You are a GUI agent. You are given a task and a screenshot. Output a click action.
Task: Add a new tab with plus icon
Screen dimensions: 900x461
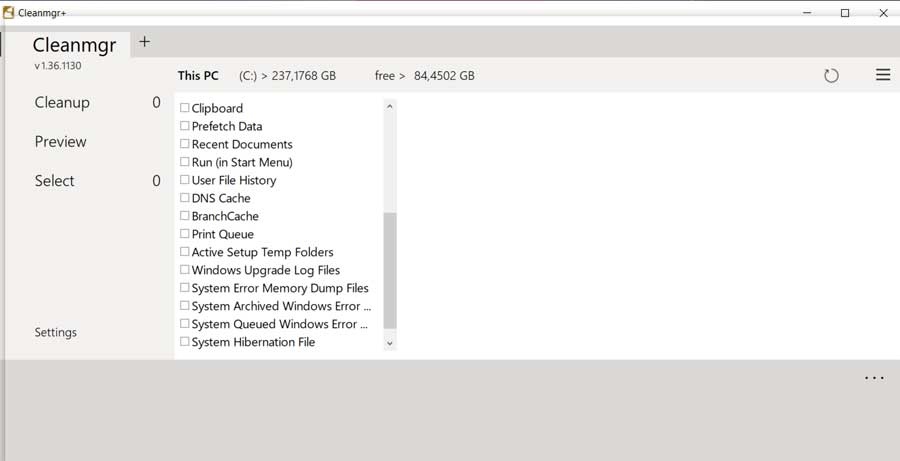click(x=145, y=41)
